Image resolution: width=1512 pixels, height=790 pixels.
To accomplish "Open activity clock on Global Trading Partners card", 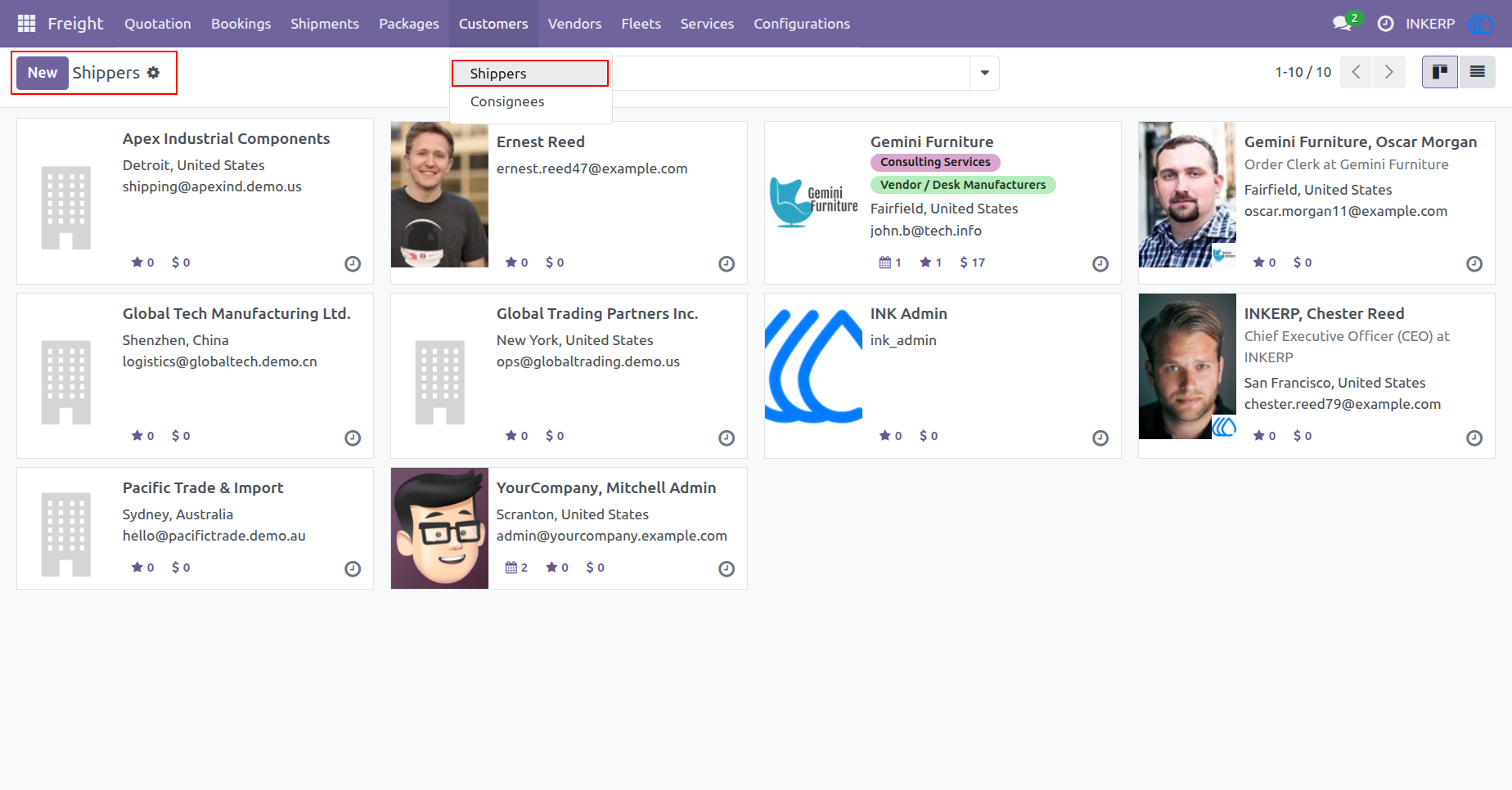I will (727, 438).
